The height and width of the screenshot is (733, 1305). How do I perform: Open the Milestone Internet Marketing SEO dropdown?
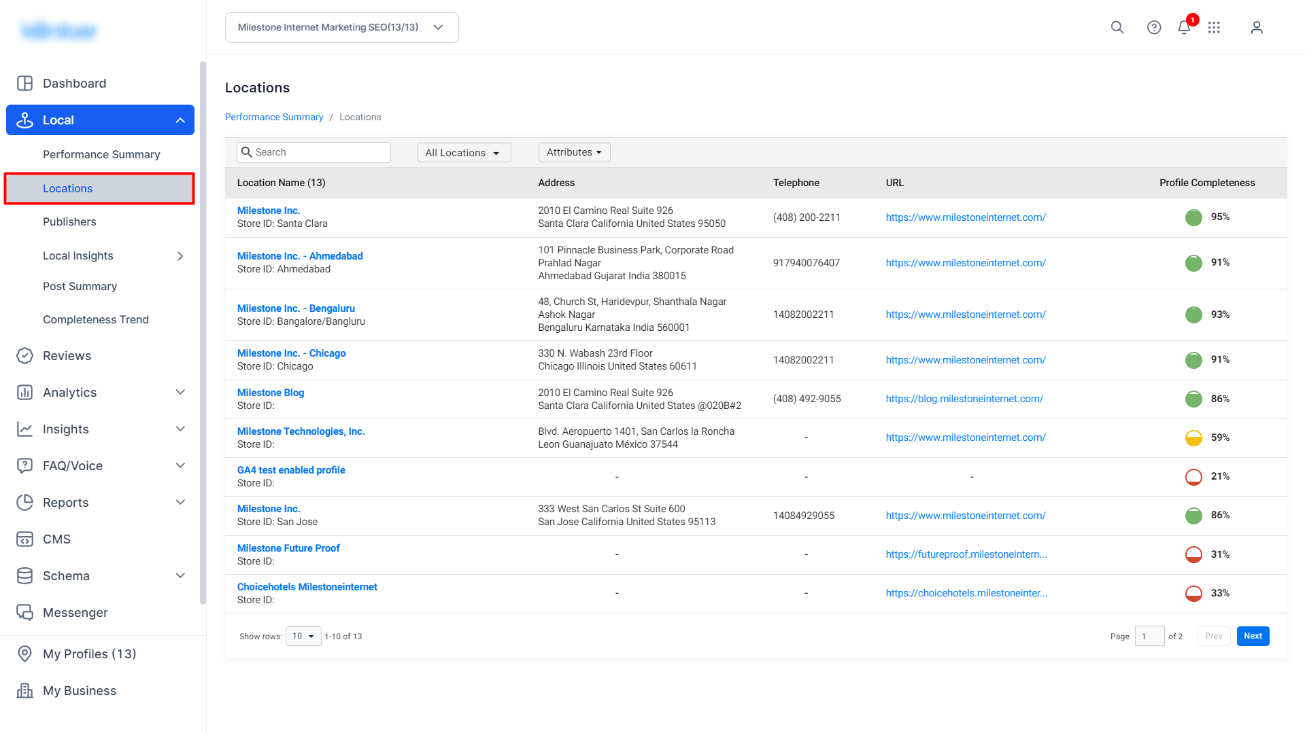point(342,28)
